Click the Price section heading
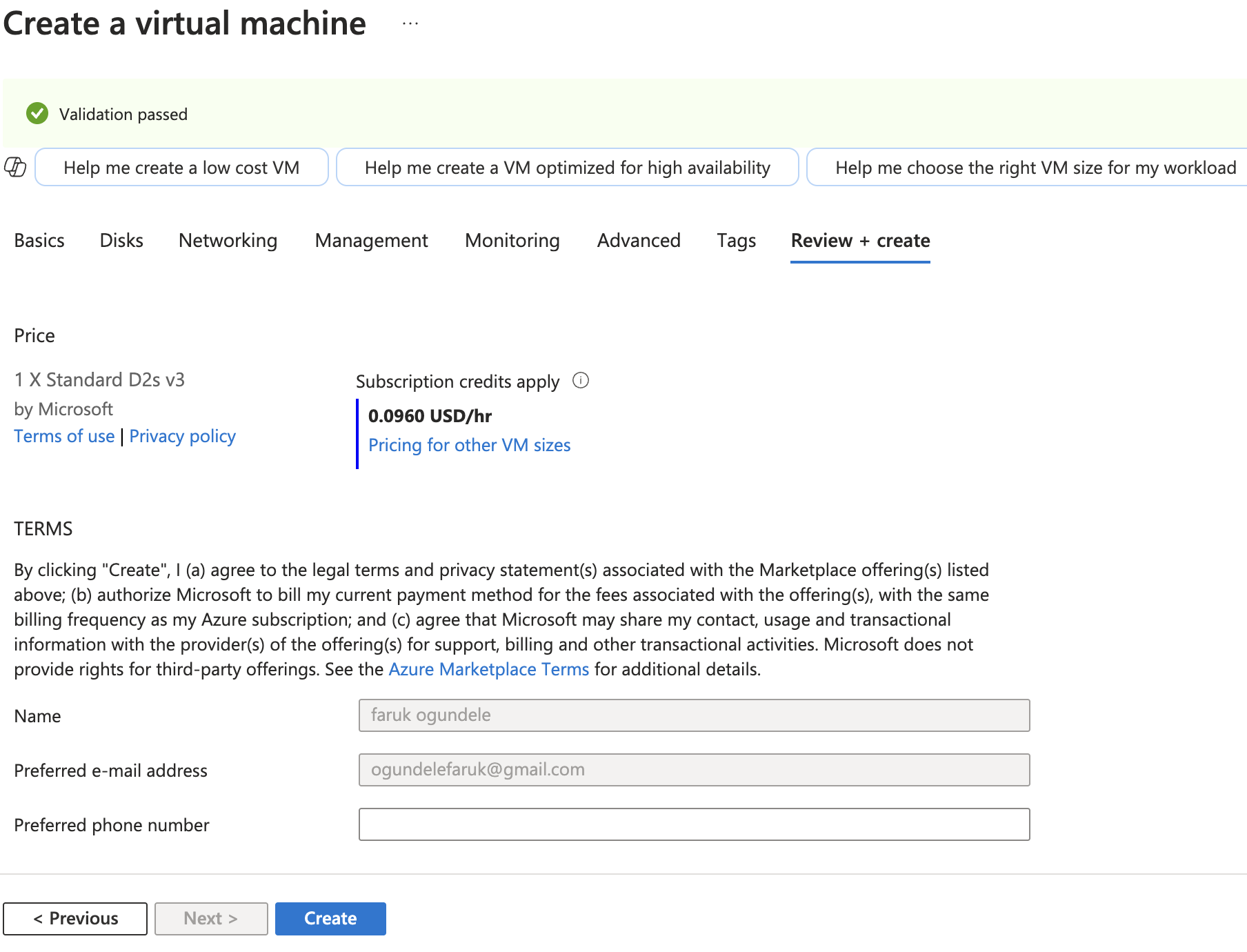The image size is (1247, 952). click(34, 336)
